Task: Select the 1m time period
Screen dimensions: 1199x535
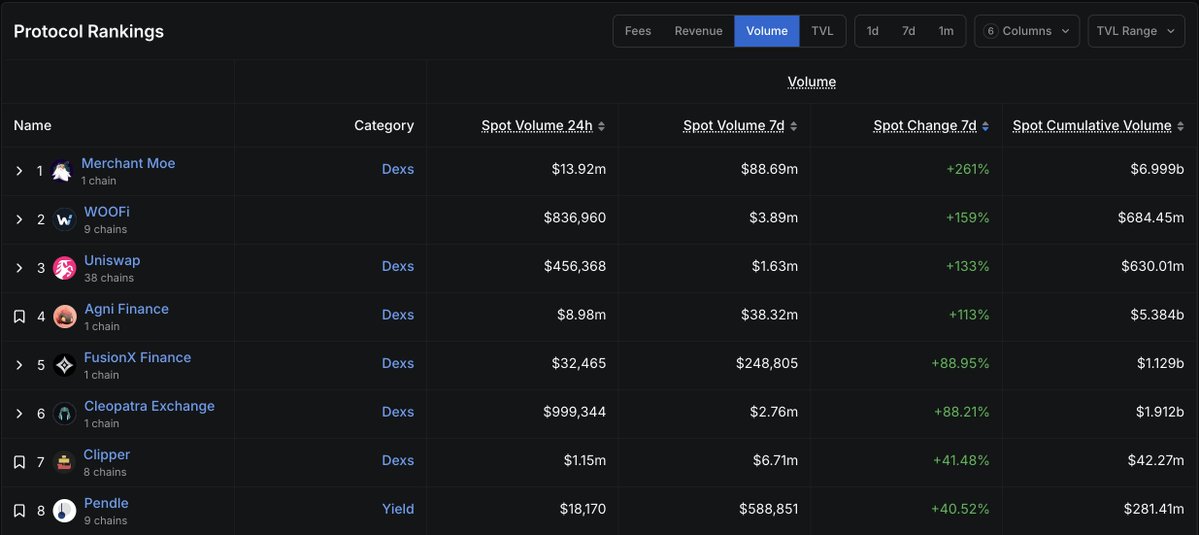Action: (946, 31)
